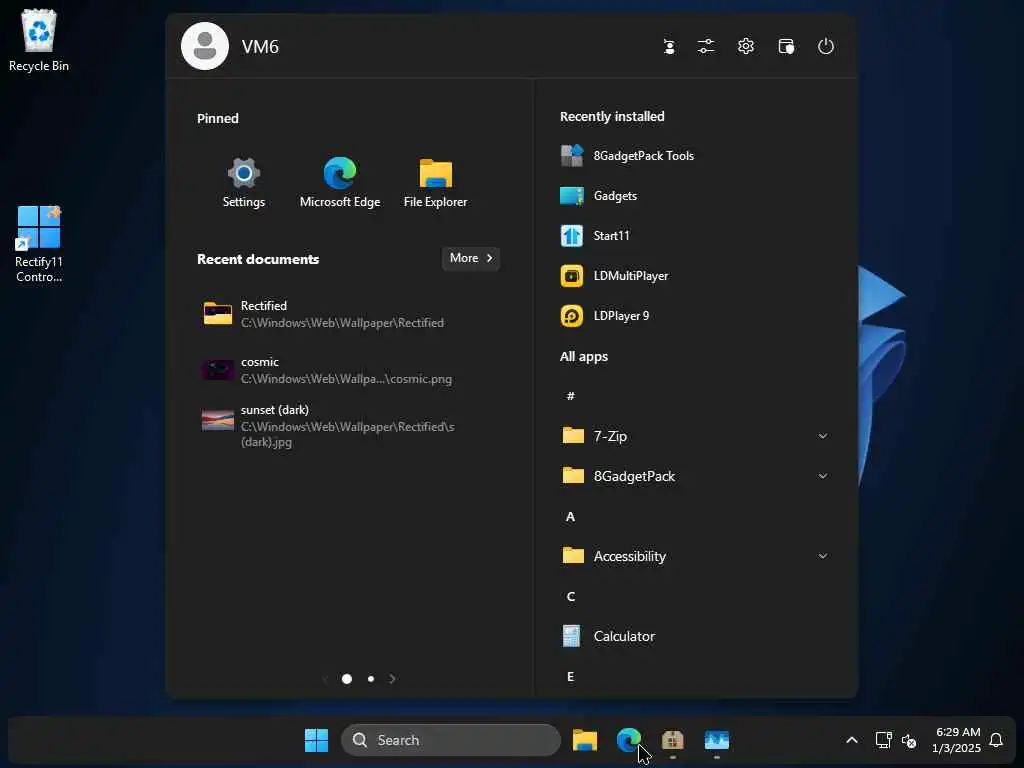This screenshot has width=1024, height=768.
Task: Click the power button in Start menu header
Action: coord(825,46)
